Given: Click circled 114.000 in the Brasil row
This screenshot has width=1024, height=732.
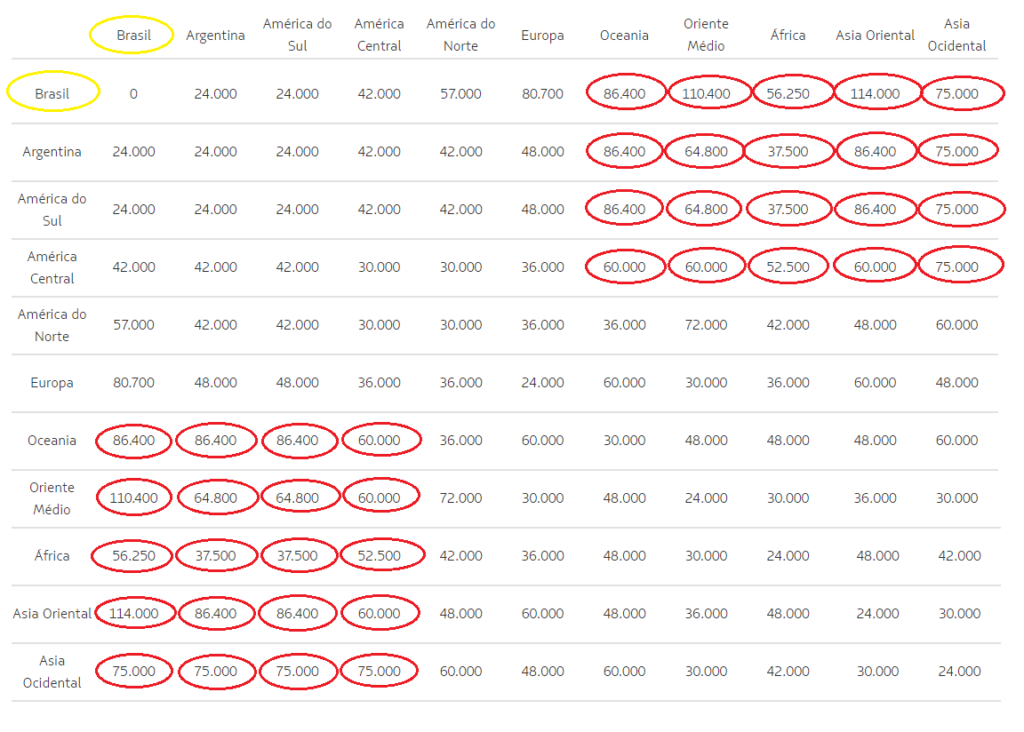Looking at the screenshot, I should (x=877, y=94).
